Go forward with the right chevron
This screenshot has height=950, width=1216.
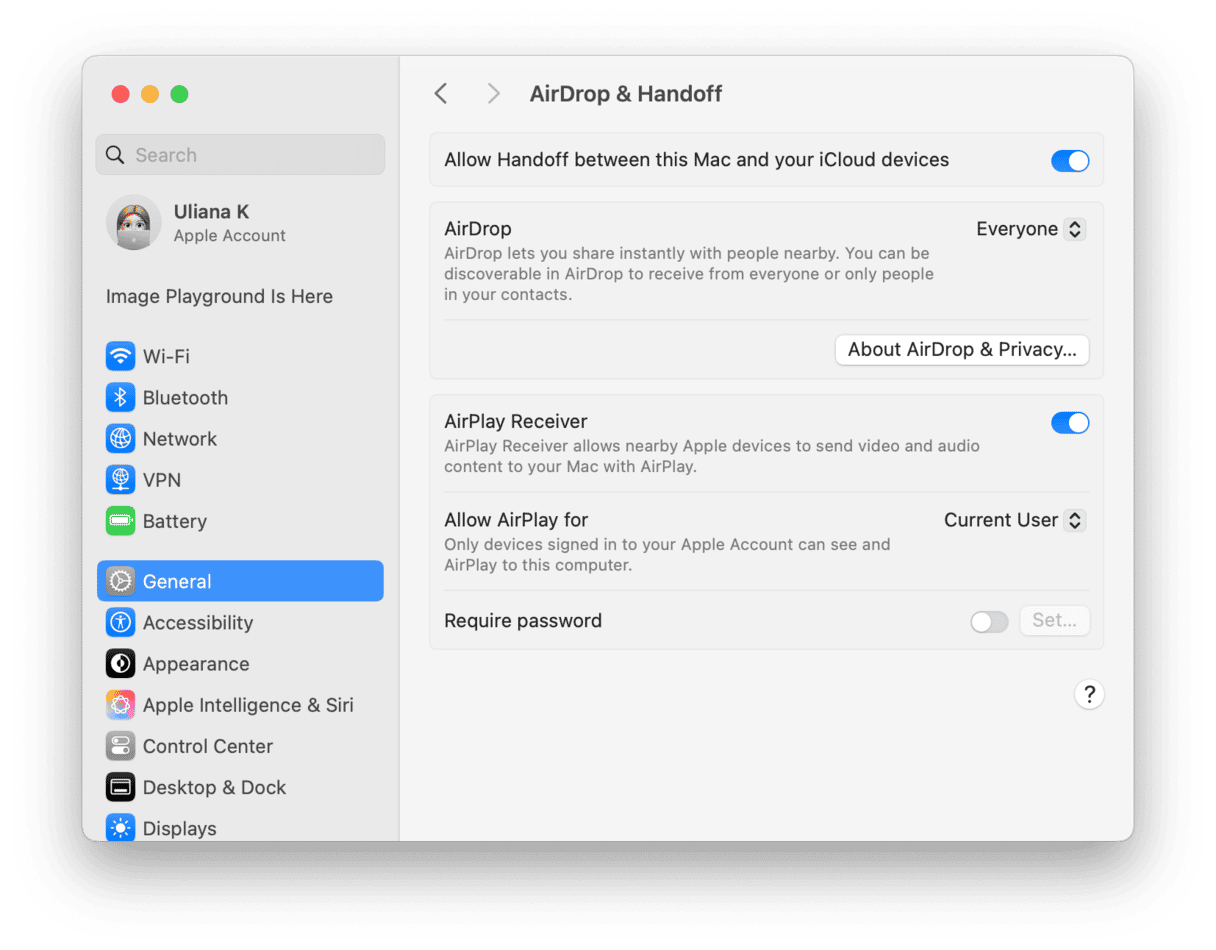click(493, 94)
